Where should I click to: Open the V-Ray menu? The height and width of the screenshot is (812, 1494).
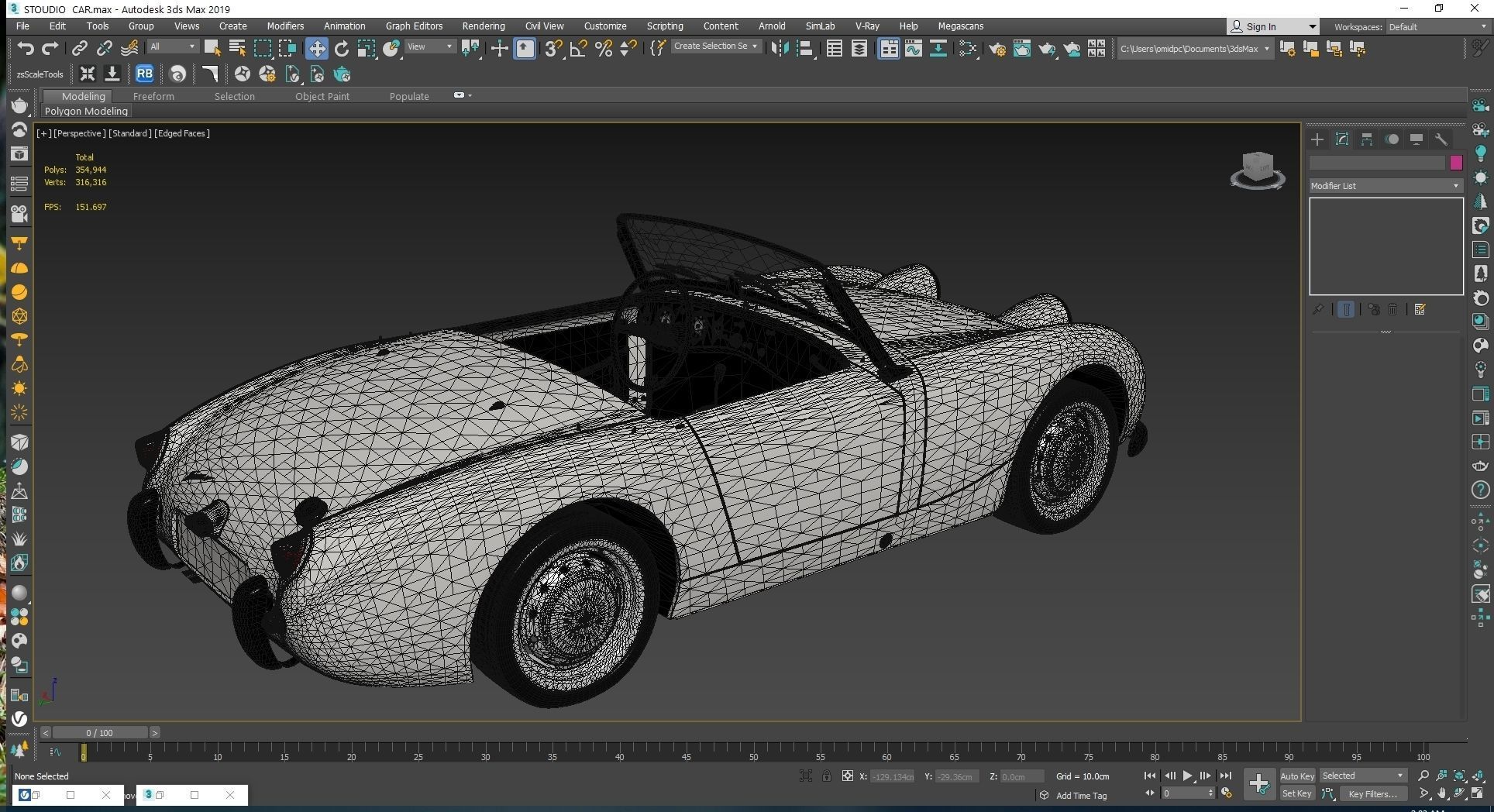pos(867,26)
